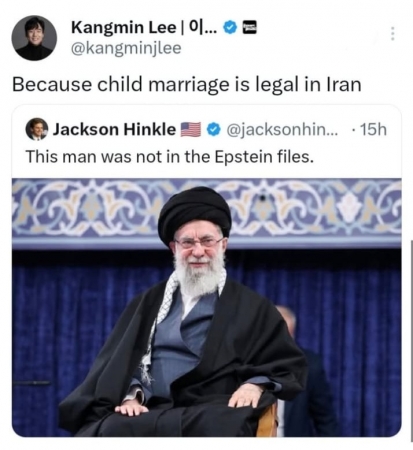The height and width of the screenshot is (450, 413).
Task: Click the square affiliation badge beside Kangmin Lee
Action: (x=249, y=27)
